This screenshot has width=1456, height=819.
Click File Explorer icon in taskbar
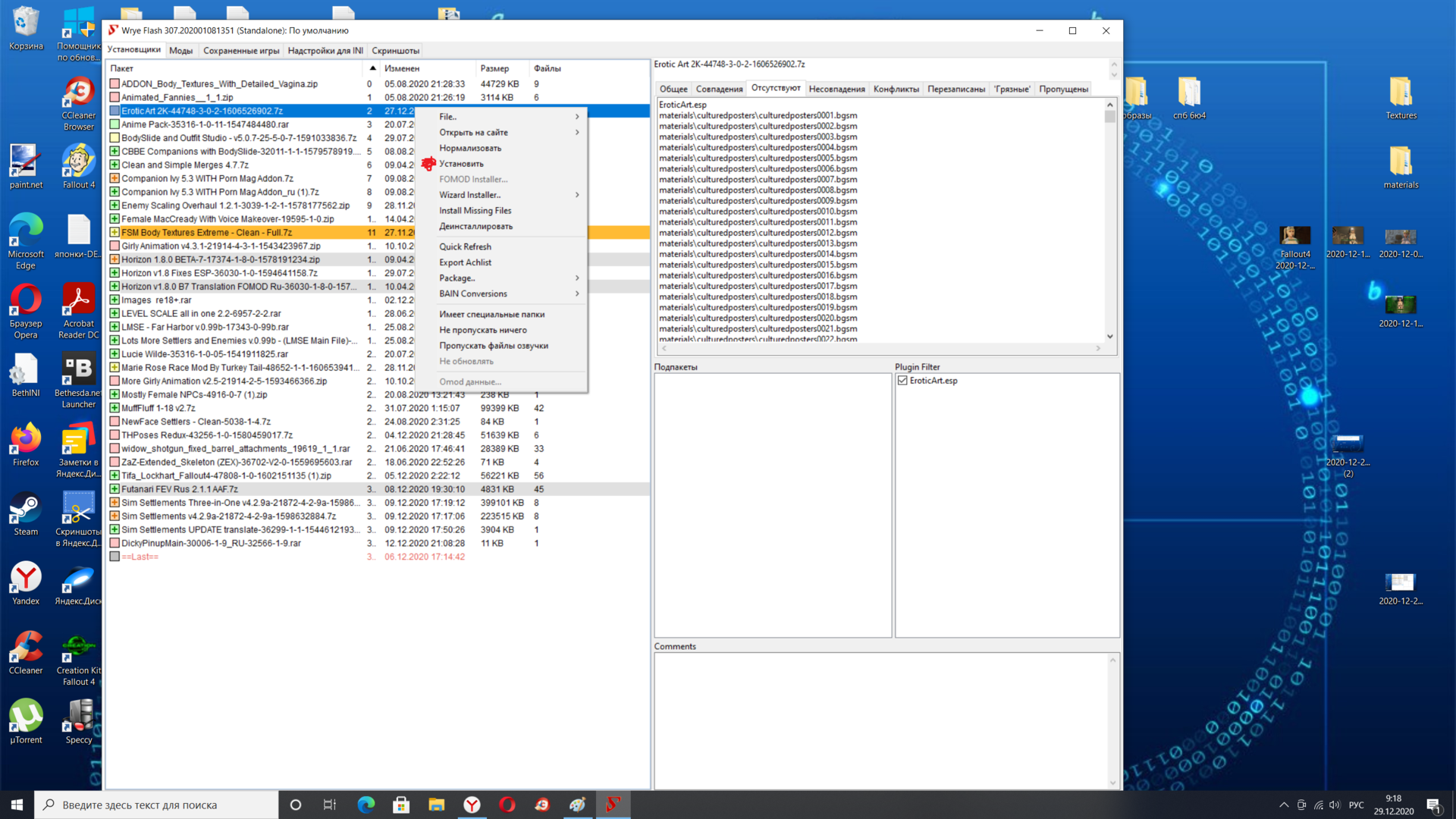click(x=436, y=805)
